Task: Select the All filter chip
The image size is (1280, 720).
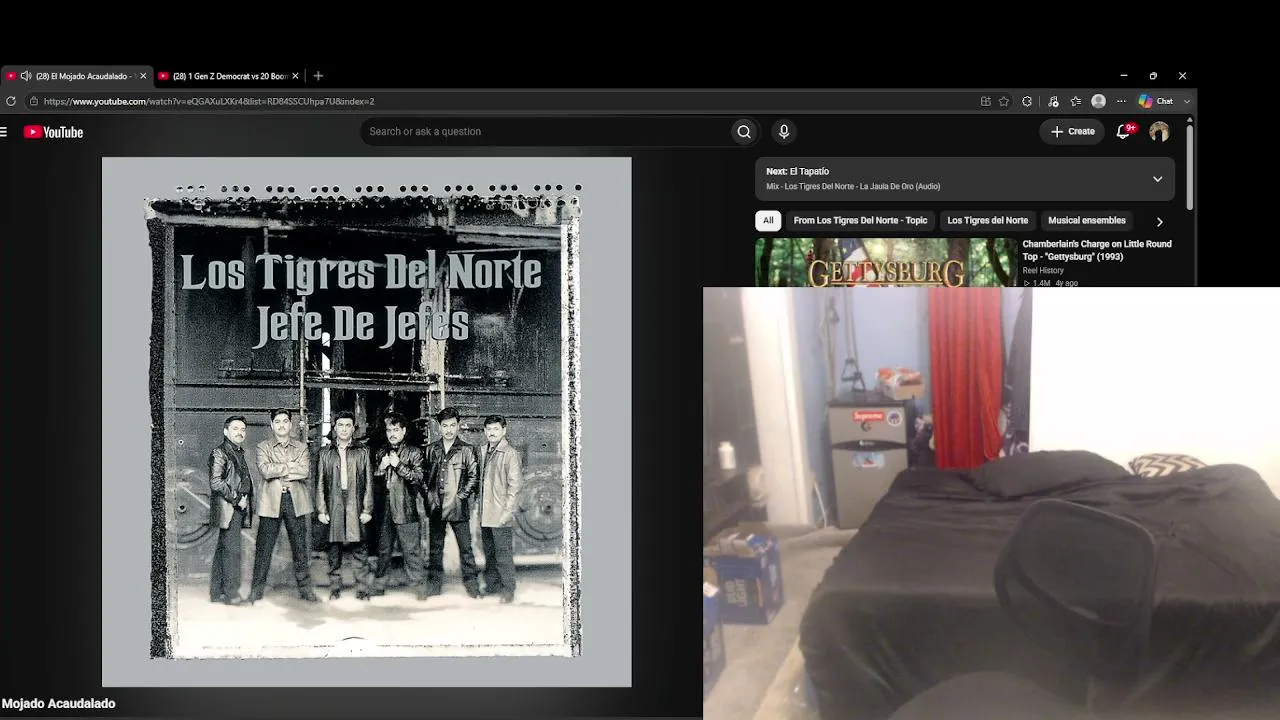Action: pyautogui.click(x=768, y=220)
